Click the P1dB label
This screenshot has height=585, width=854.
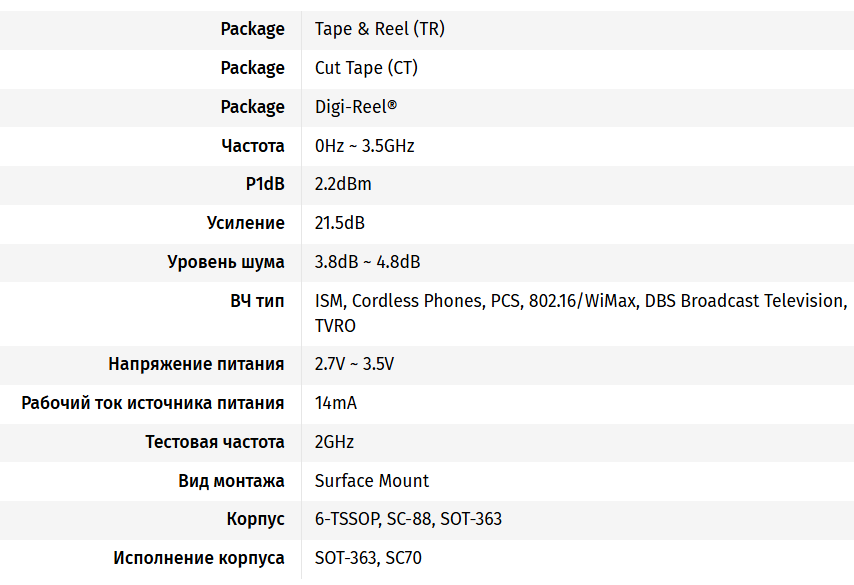[x=265, y=185]
